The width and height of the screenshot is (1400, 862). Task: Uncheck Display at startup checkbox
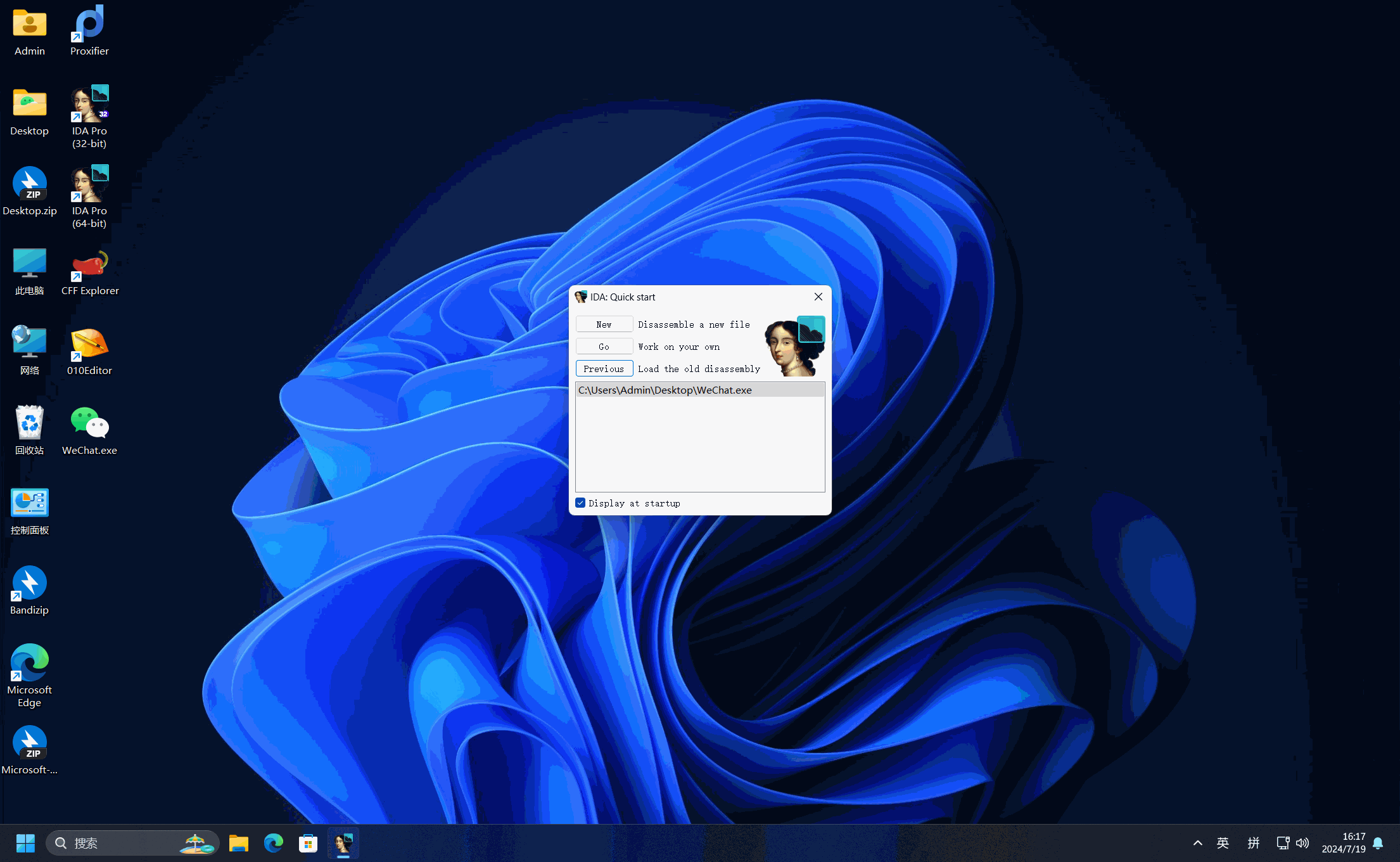coord(580,503)
